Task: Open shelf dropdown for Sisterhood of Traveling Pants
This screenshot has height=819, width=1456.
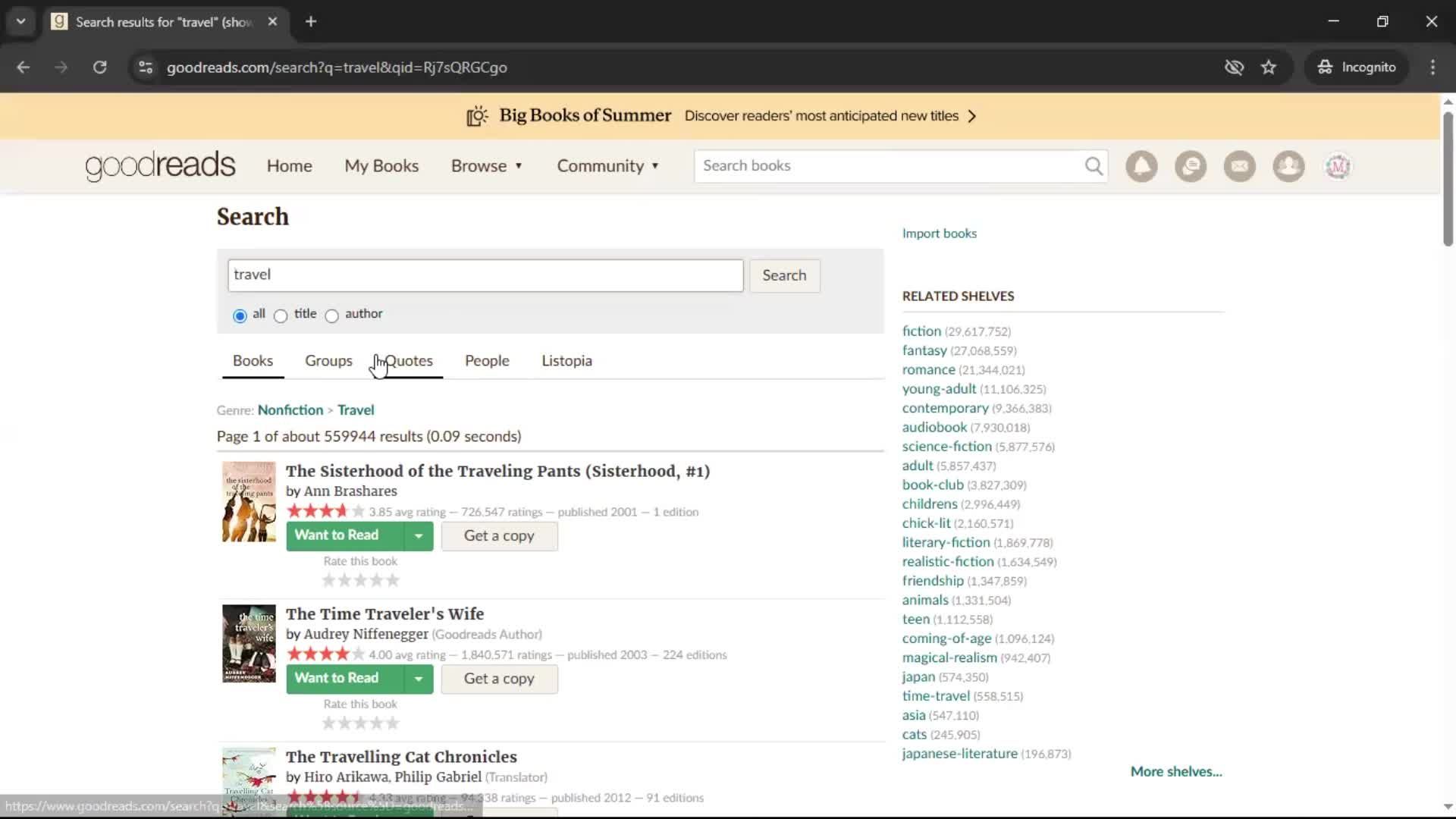Action: coord(419,536)
